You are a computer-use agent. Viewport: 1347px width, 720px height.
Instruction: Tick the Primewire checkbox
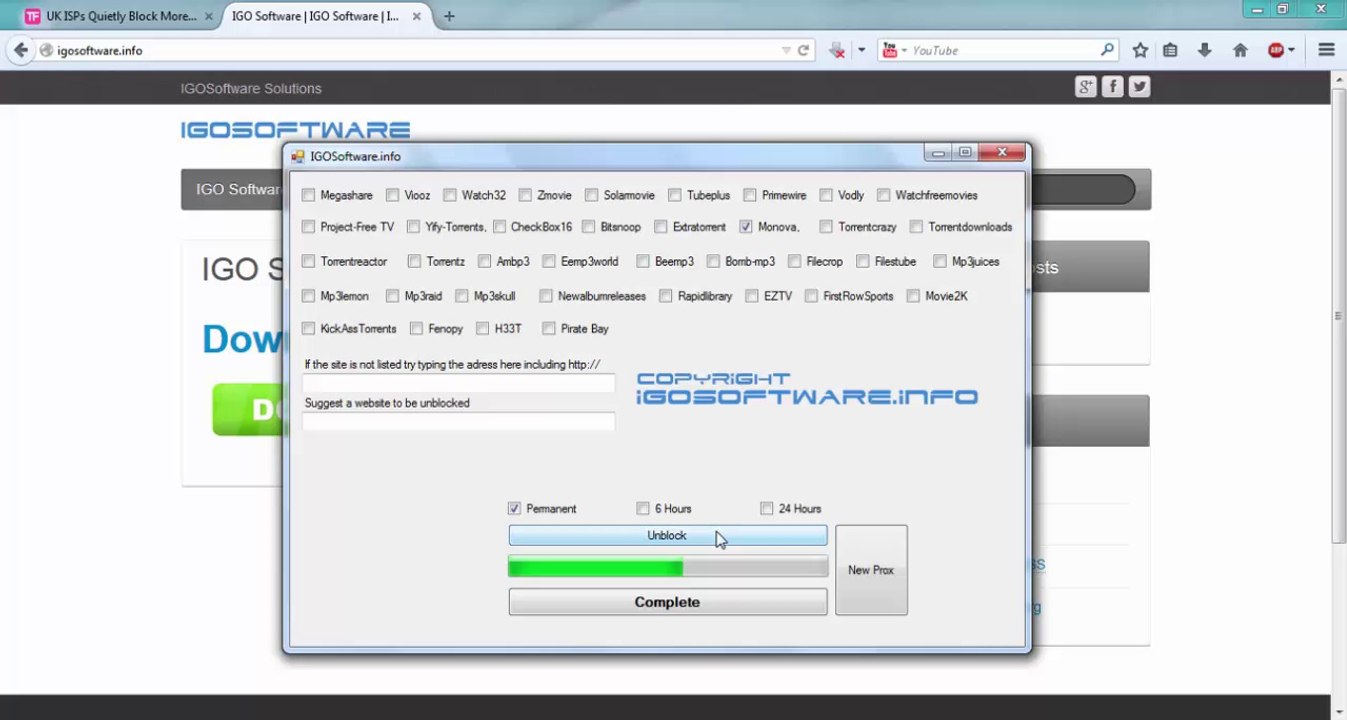(750, 195)
